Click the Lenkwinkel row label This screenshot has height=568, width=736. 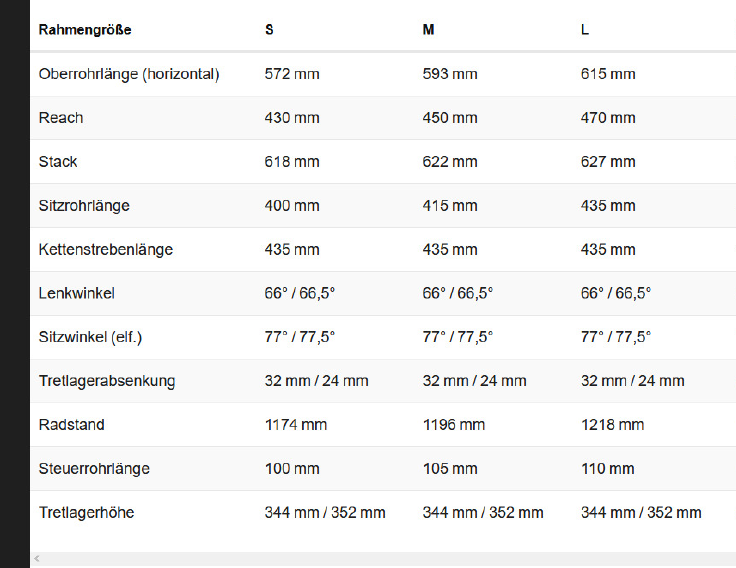(77, 293)
